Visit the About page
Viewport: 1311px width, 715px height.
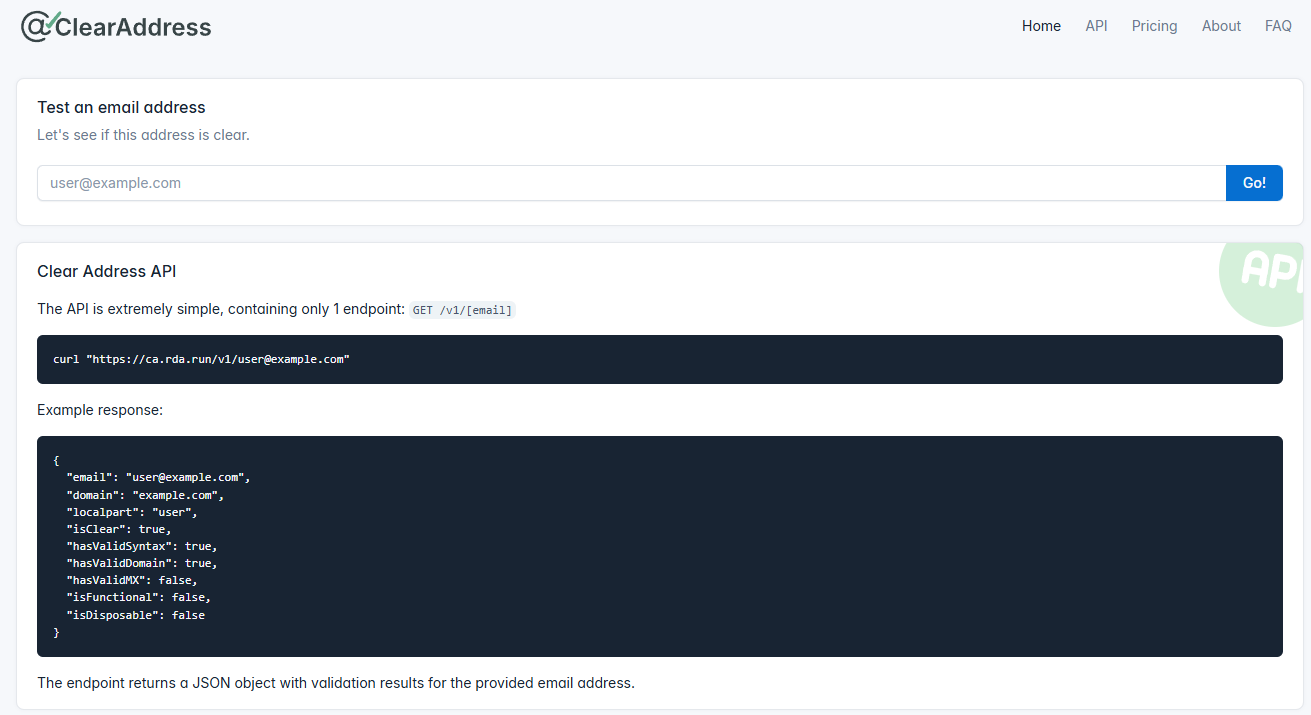pos(1221,26)
